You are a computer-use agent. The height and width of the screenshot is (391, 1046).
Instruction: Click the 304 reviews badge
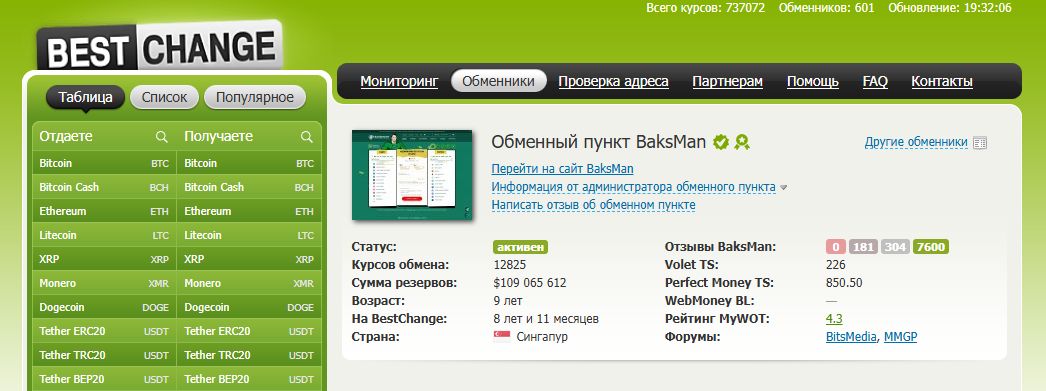tap(895, 247)
